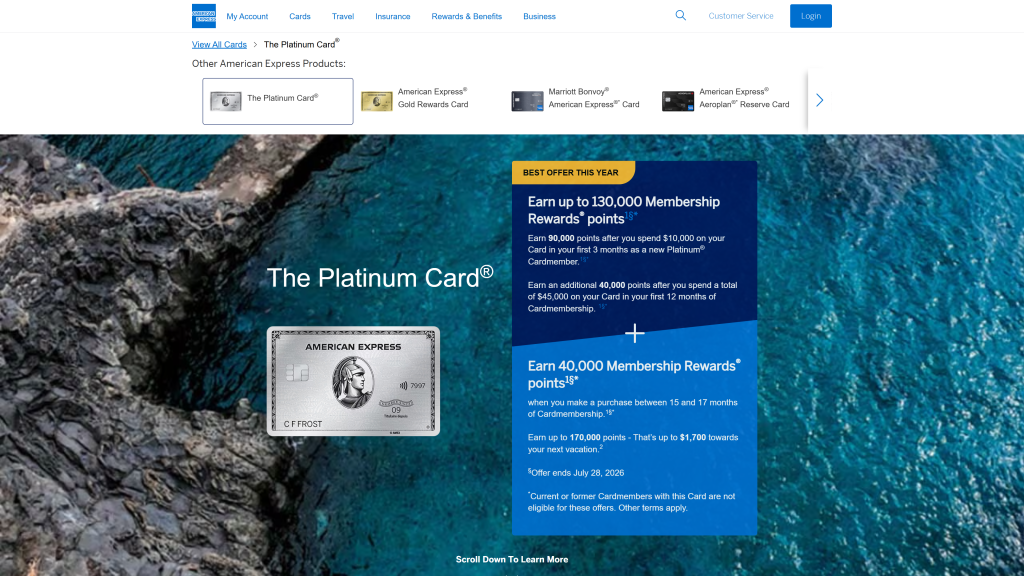Open the My Account menu
This screenshot has width=1024, height=576.
click(x=247, y=16)
